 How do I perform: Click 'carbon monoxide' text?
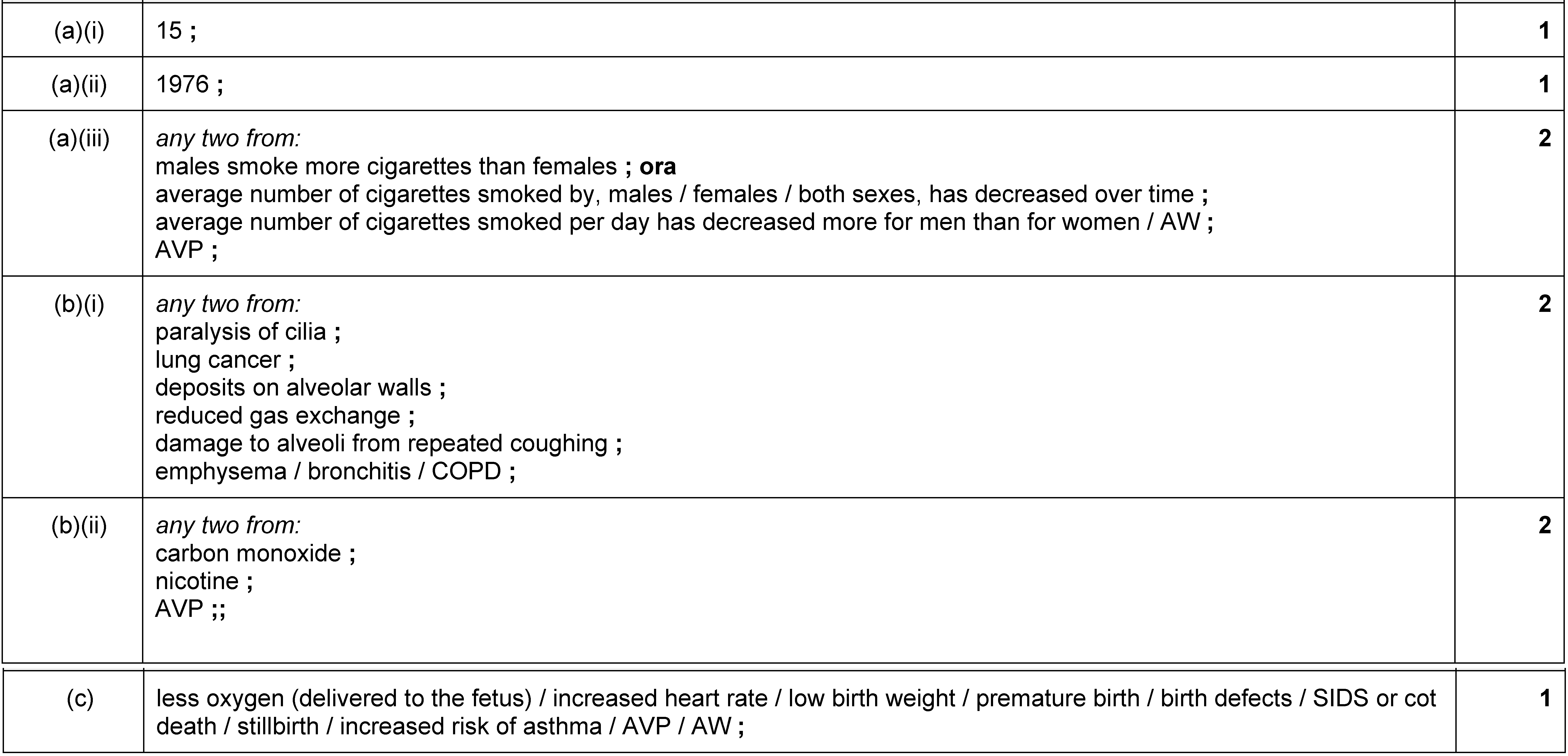point(248,553)
